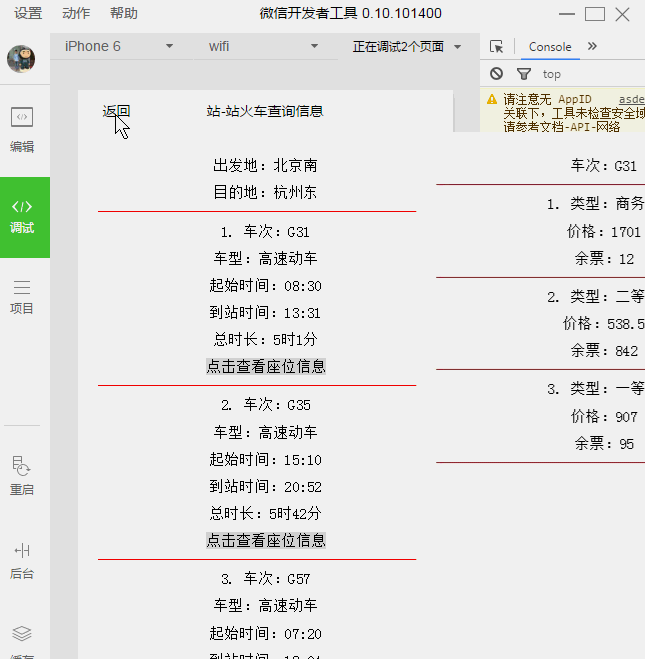Click 起始时间：15:10 text
645x659 pixels.
[x=265, y=460]
